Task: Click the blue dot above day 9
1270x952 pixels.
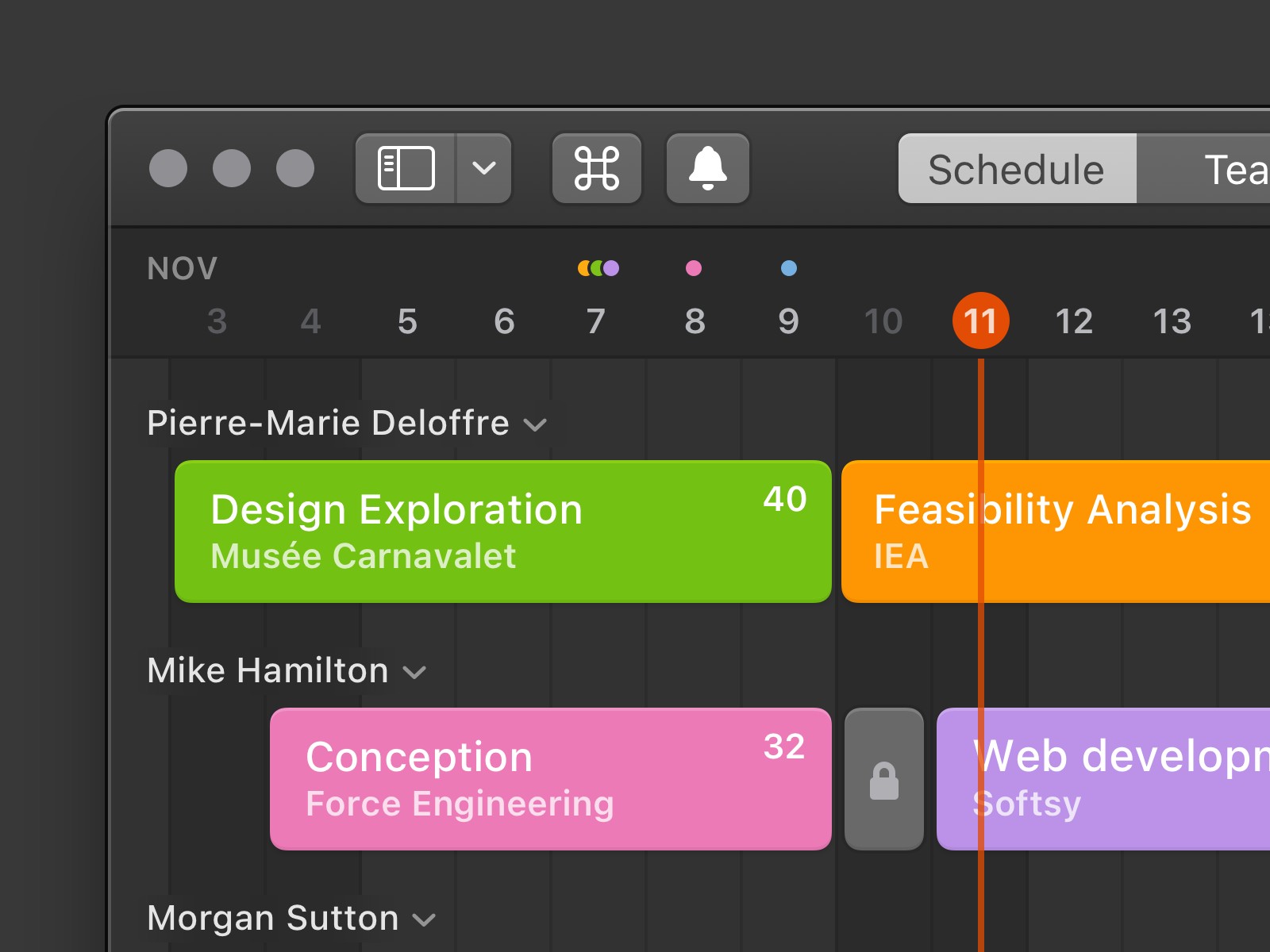Action: [x=788, y=268]
